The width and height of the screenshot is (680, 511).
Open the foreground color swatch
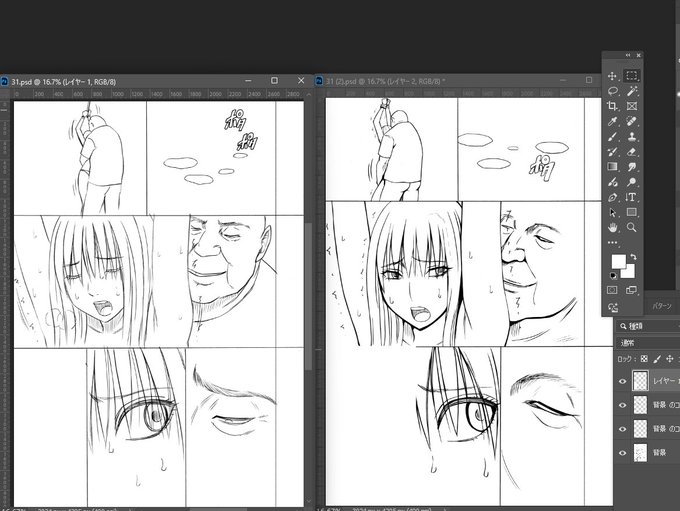(x=618, y=262)
